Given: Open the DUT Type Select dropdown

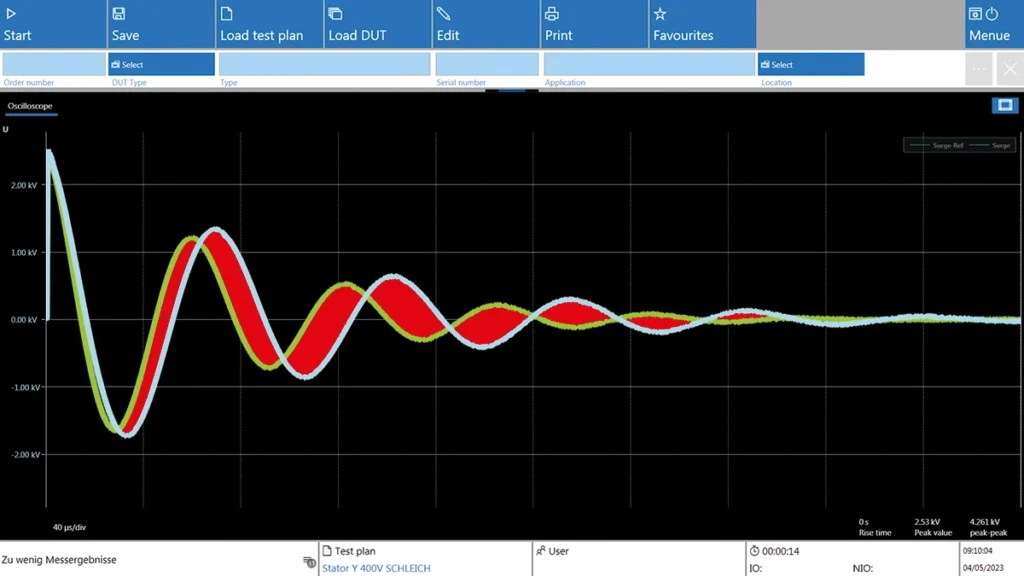Looking at the screenshot, I should pyautogui.click(x=161, y=64).
